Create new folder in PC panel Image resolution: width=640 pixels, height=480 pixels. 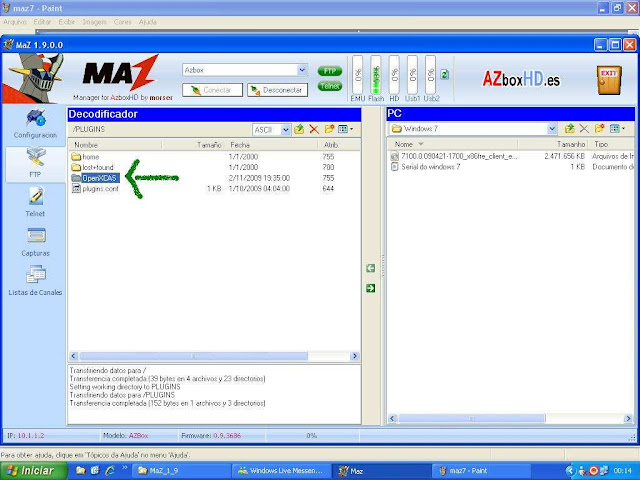[599, 129]
